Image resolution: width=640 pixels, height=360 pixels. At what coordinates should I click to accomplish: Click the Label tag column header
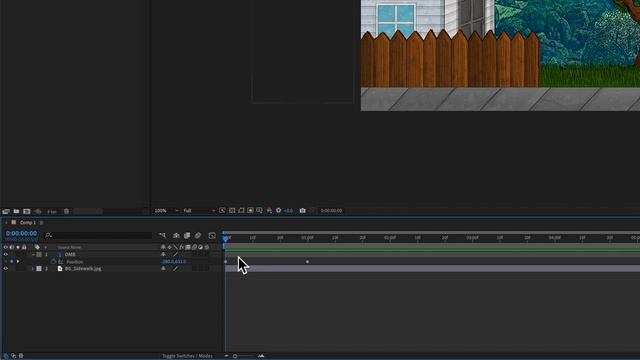tap(37, 247)
